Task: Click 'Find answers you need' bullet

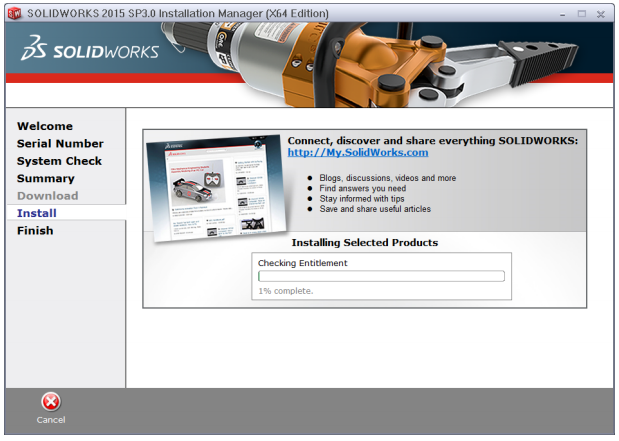Action: (x=362, y=188)
